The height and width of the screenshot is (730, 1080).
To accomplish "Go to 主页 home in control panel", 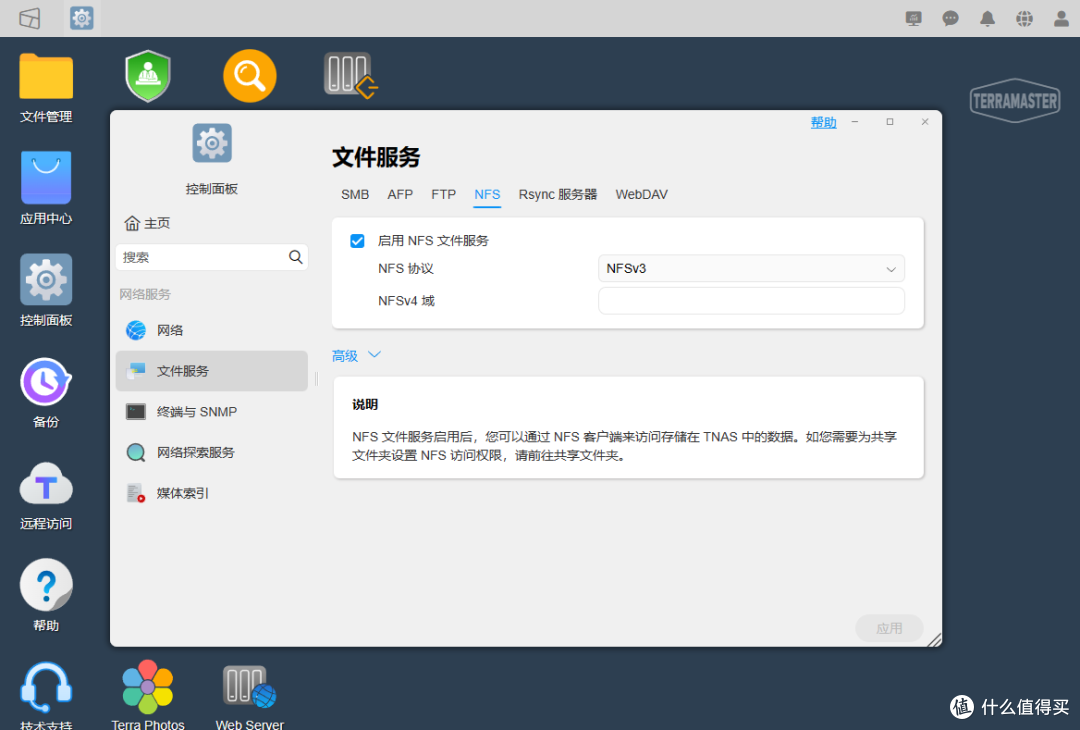I will [147, 223].
